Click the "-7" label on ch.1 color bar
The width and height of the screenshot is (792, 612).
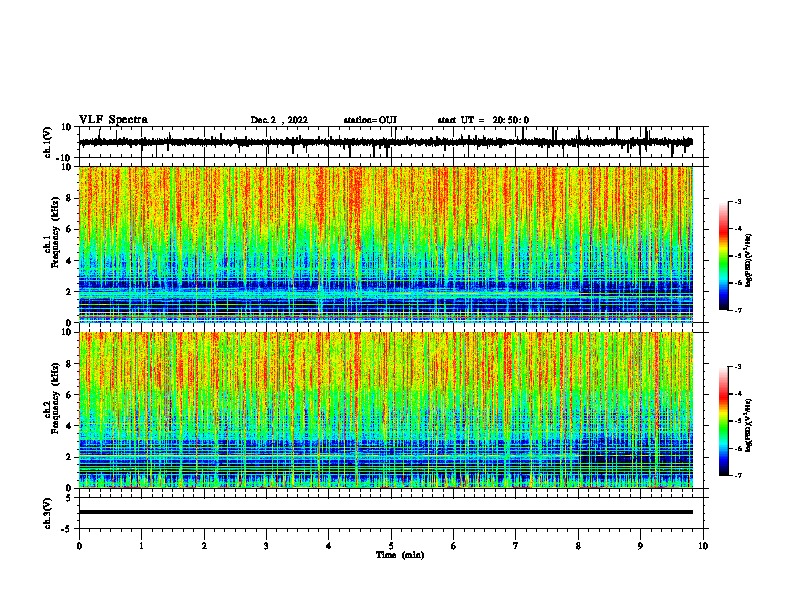point(737,310)
